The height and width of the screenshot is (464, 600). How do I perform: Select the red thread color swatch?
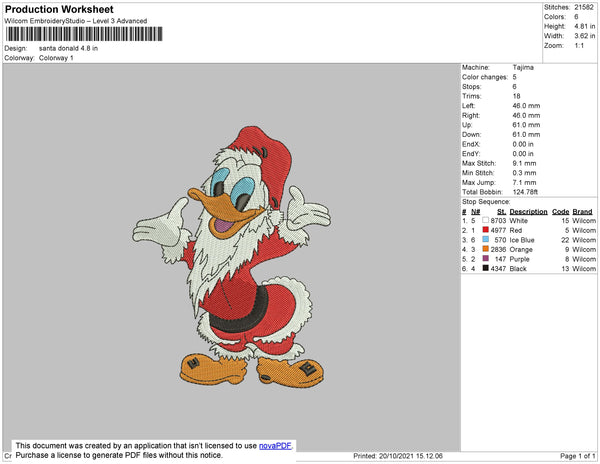click(x=486, y=230)
